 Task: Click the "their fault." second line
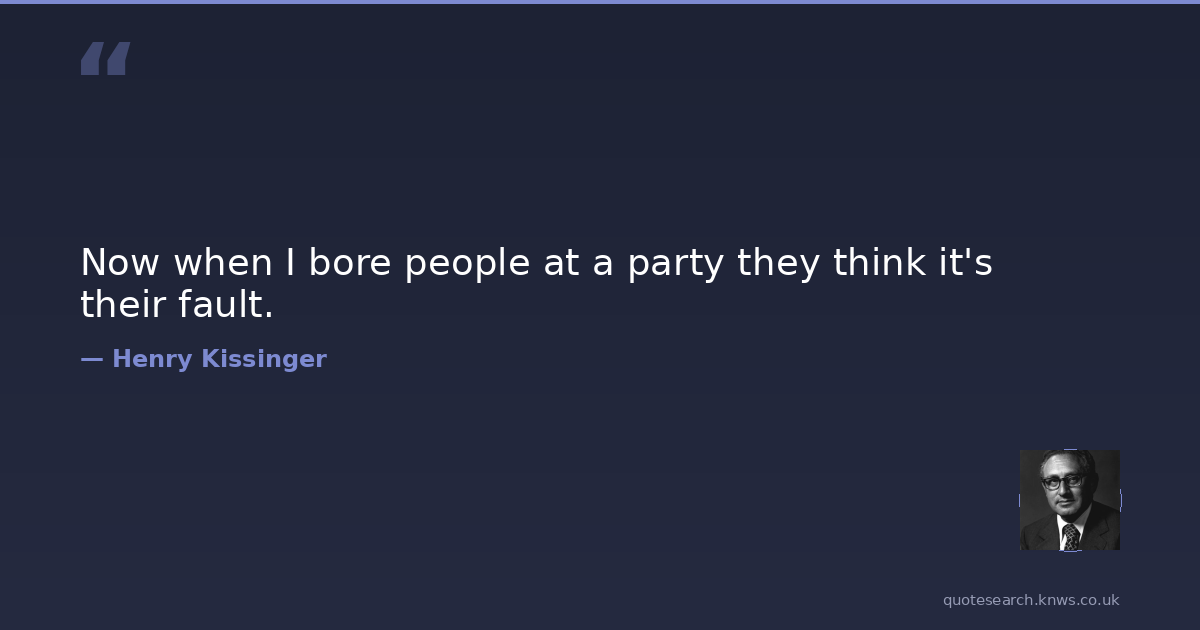pyautogui.click(x=177, y=306)
